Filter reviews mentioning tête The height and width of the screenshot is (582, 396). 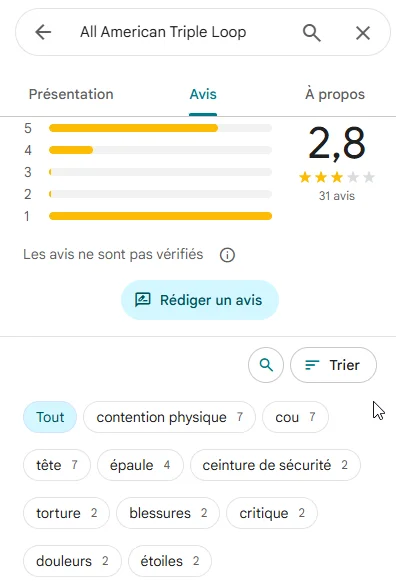[57, 465]
